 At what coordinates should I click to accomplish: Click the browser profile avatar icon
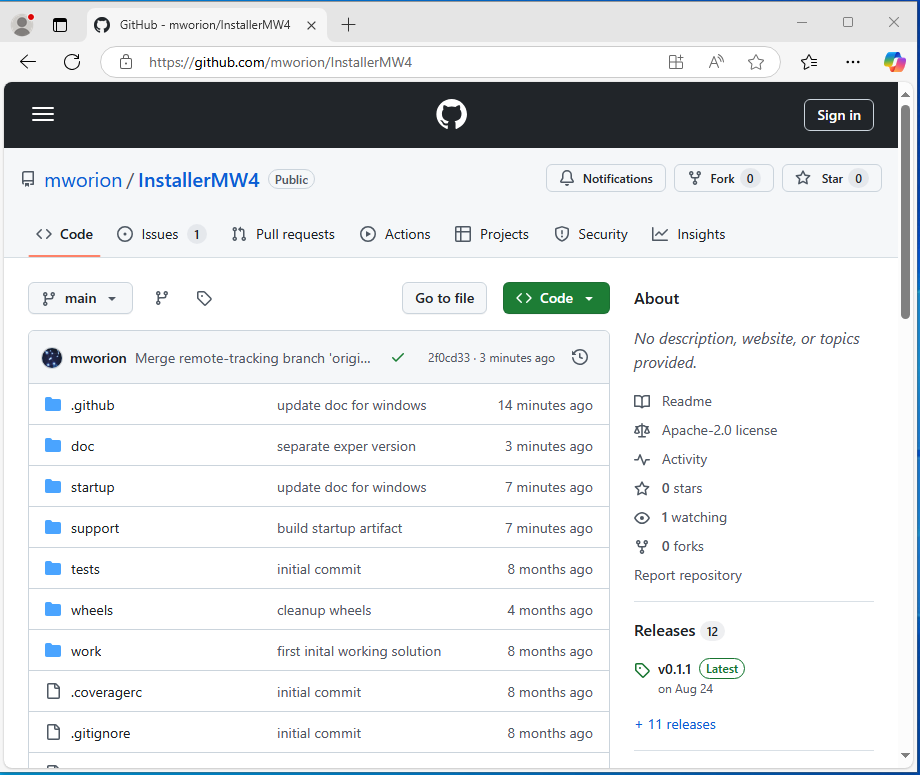(22, 25)
